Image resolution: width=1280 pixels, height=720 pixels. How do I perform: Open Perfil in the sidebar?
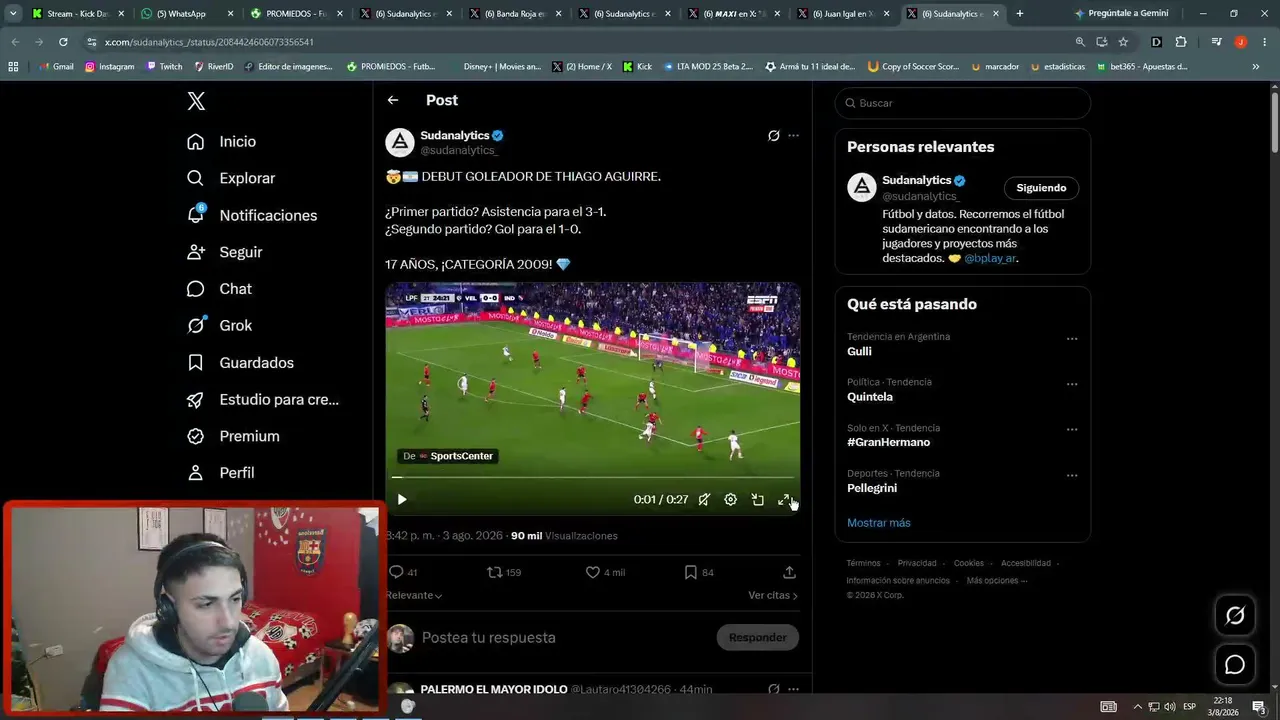[221, 473]
